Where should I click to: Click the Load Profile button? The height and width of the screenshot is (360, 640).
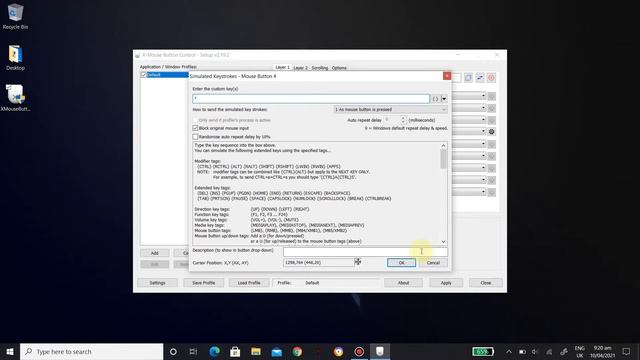249,283
